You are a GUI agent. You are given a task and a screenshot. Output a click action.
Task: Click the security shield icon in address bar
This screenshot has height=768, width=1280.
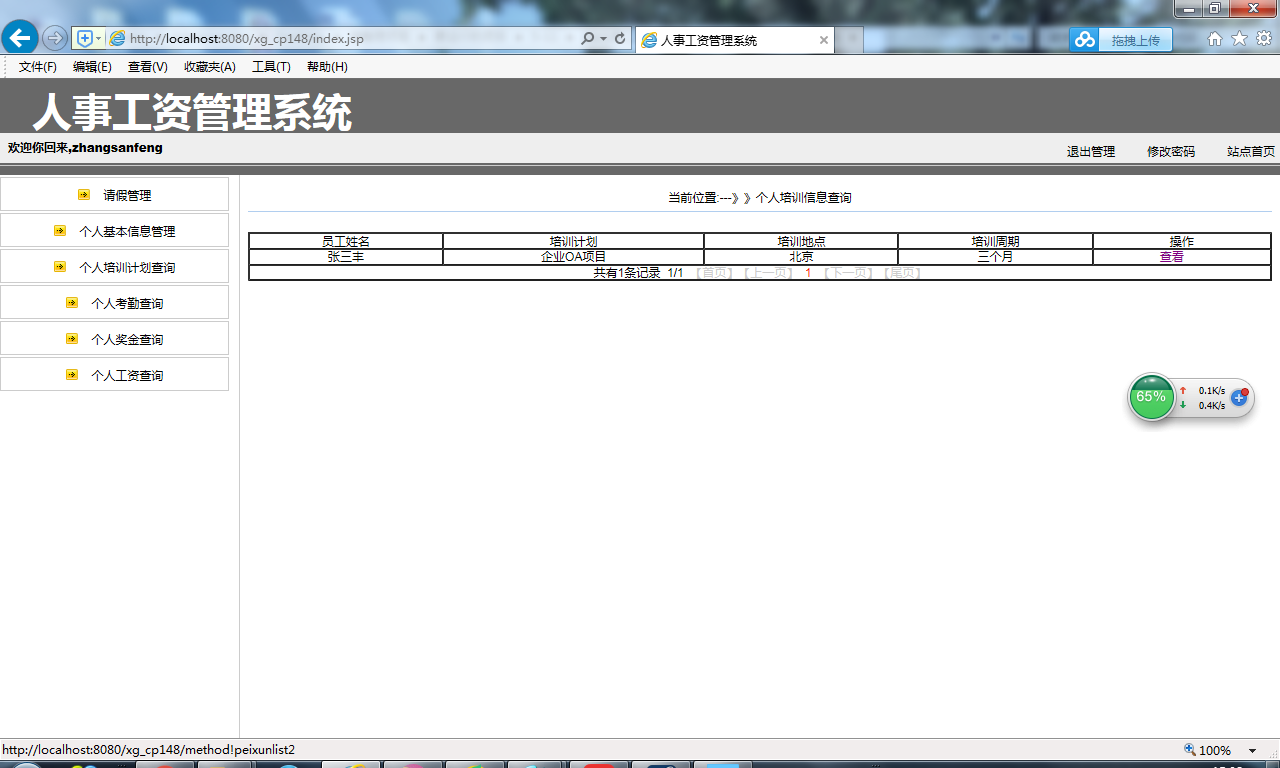point(85,38)
